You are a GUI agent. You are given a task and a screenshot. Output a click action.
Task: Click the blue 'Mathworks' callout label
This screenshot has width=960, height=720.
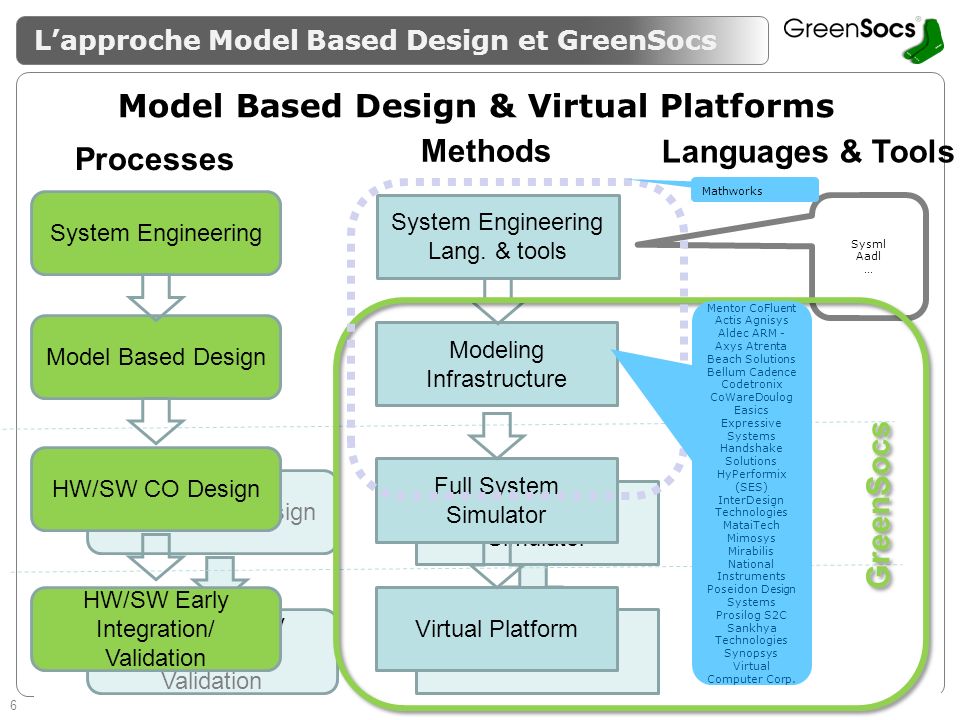(755, 190)
